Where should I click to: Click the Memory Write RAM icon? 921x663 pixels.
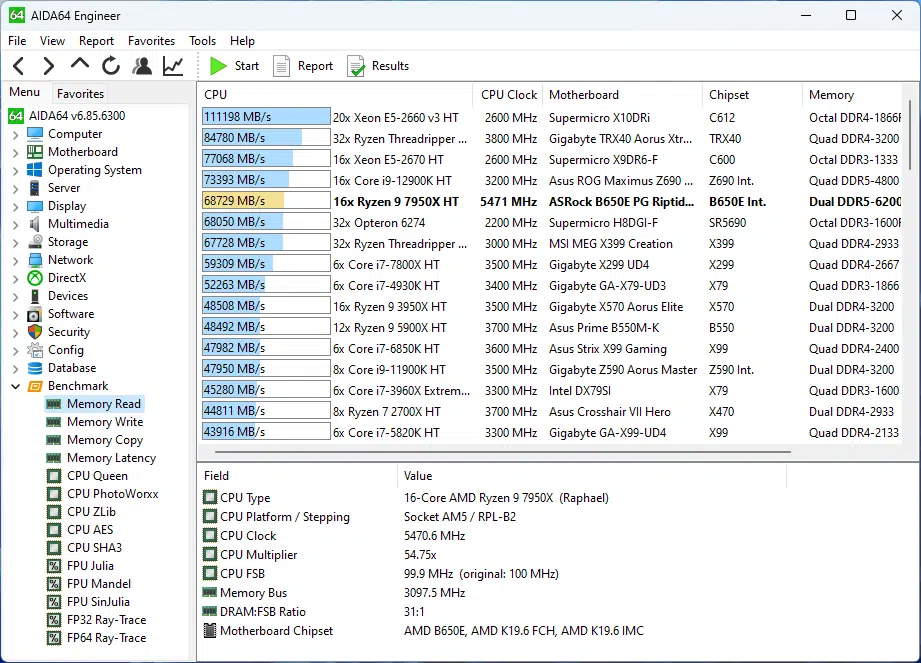click(53, 422)
